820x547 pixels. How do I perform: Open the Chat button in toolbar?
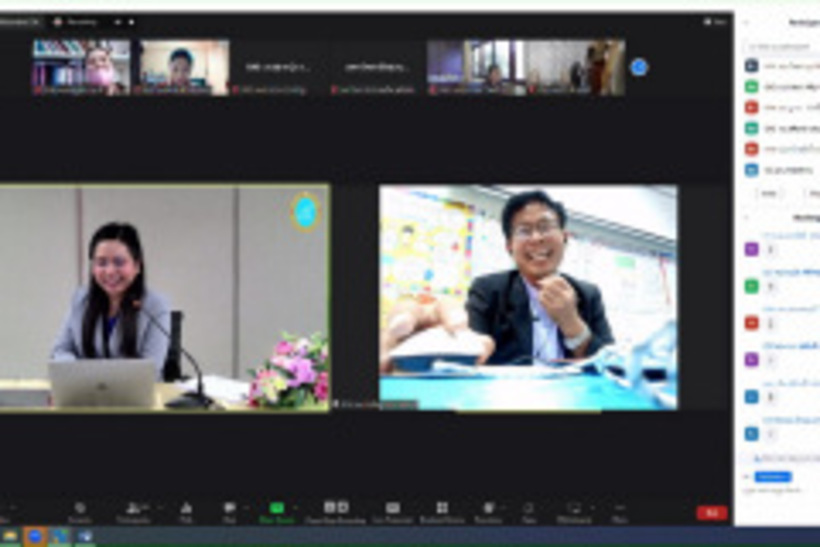pos(229,512)
